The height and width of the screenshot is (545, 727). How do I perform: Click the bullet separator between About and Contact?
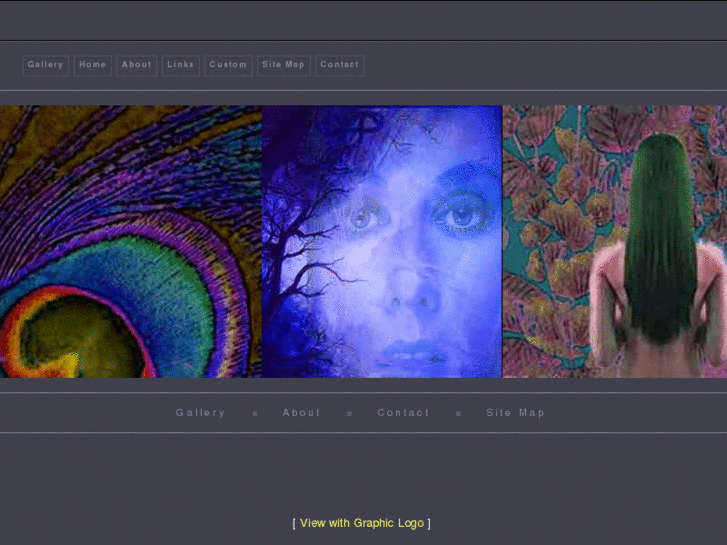click(x=349, y=413)
